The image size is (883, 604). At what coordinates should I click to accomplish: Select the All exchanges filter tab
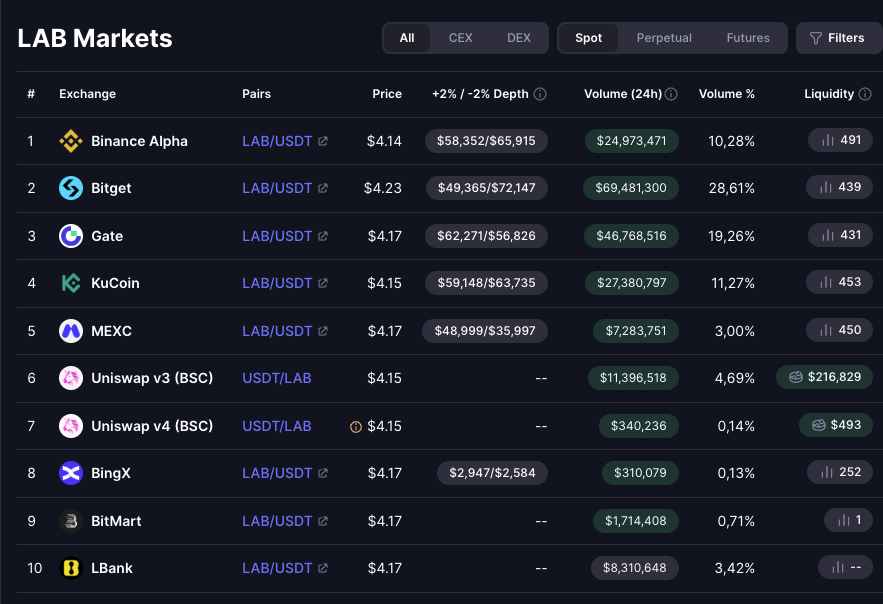[407, 38]
